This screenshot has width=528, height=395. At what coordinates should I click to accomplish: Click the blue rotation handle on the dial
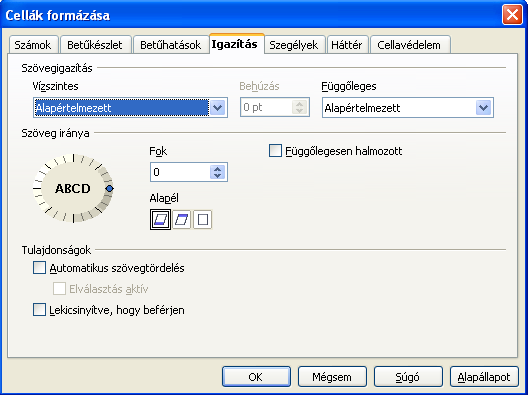pos(109,189)
